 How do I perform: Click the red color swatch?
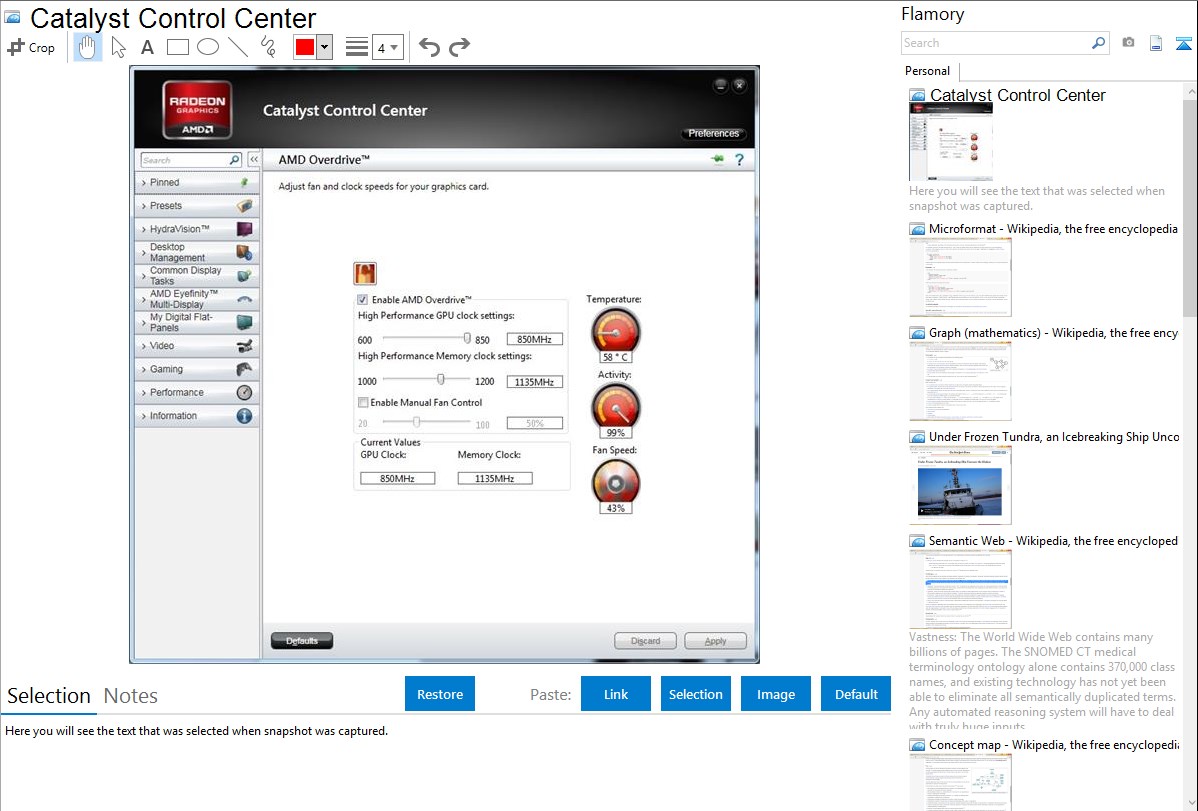point(305,47)
